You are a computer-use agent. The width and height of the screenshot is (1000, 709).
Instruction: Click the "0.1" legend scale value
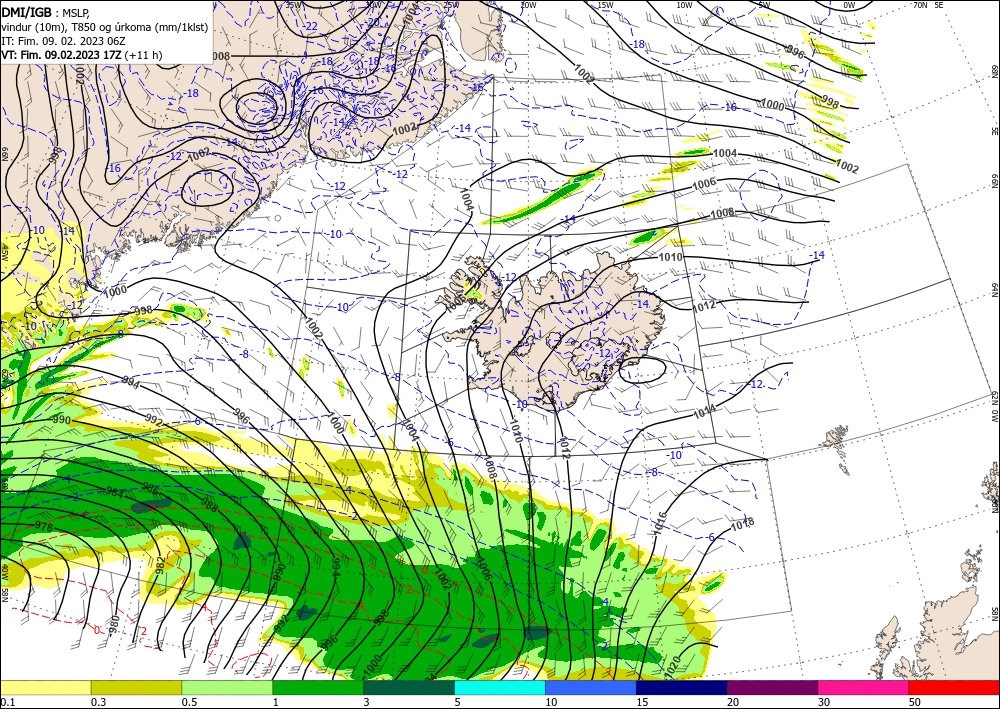pyautogui.click(x=8, y=702)
